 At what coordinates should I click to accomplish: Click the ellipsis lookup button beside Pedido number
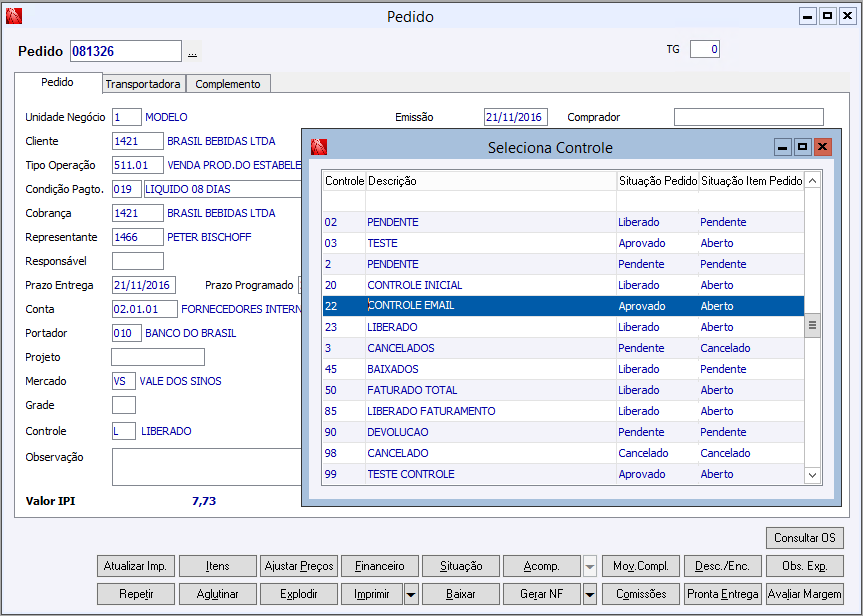(192, 52)
